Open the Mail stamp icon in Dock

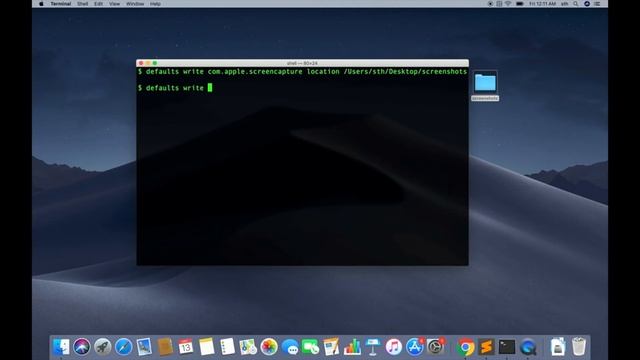pos(144,347)
